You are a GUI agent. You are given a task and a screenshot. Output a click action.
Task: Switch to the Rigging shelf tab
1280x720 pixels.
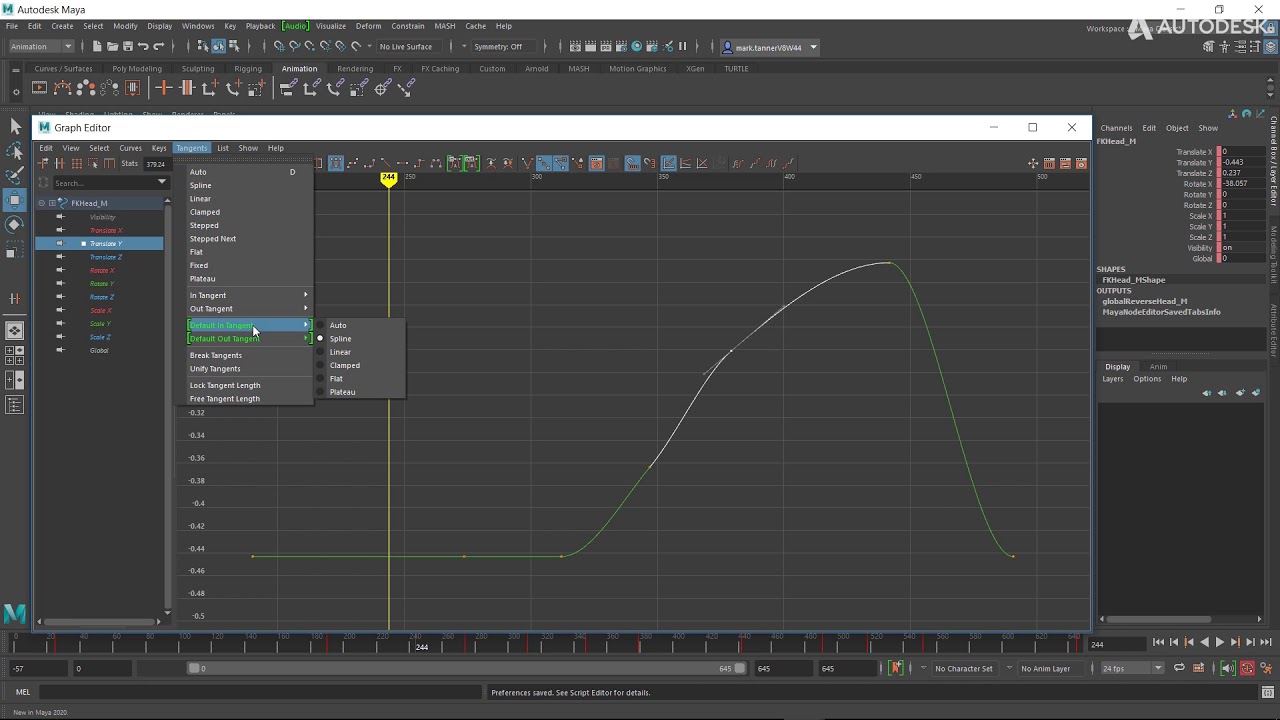[x=248, y=69]
